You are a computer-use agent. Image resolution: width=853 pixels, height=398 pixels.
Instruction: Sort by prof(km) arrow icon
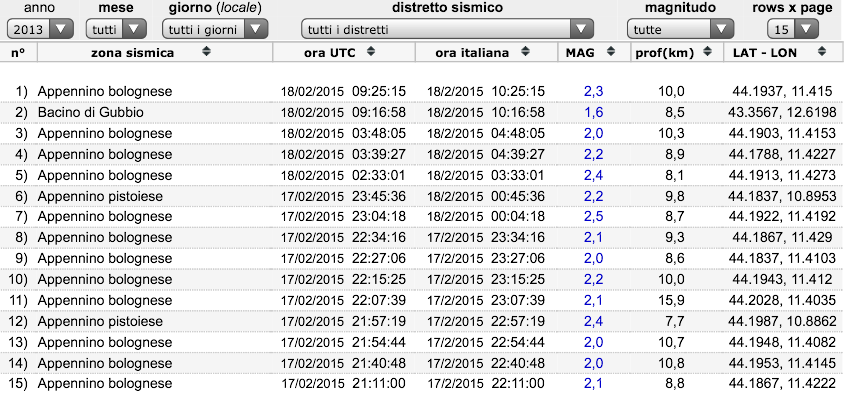point(707,52)
